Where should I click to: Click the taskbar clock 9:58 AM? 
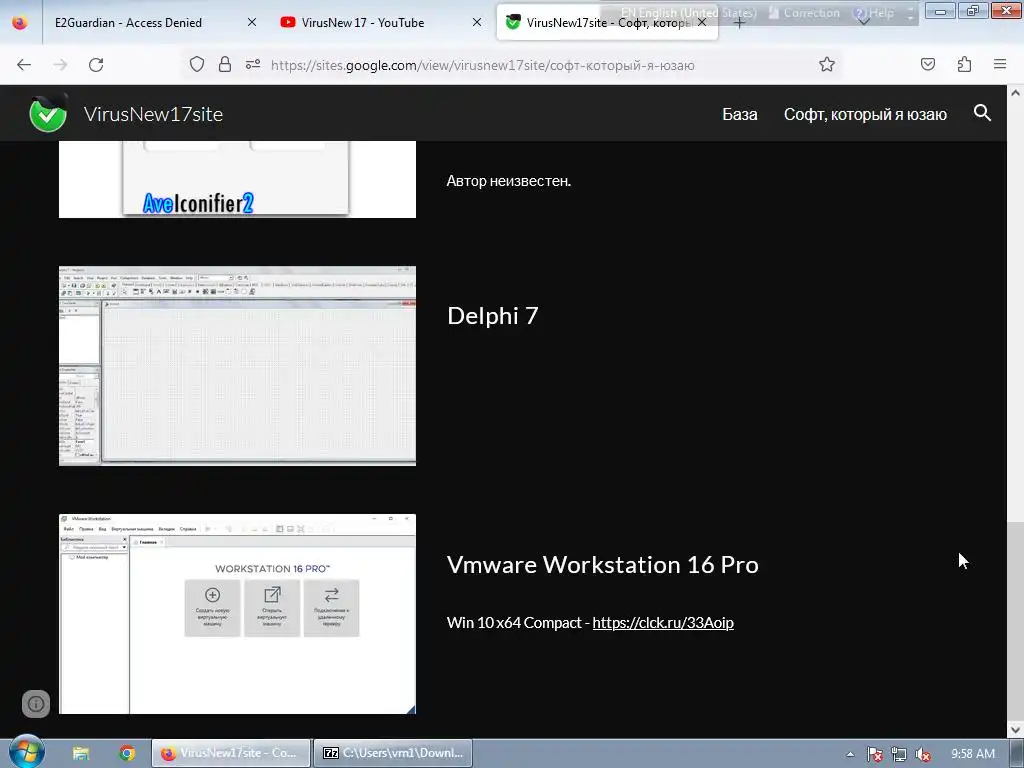[973, 754]
